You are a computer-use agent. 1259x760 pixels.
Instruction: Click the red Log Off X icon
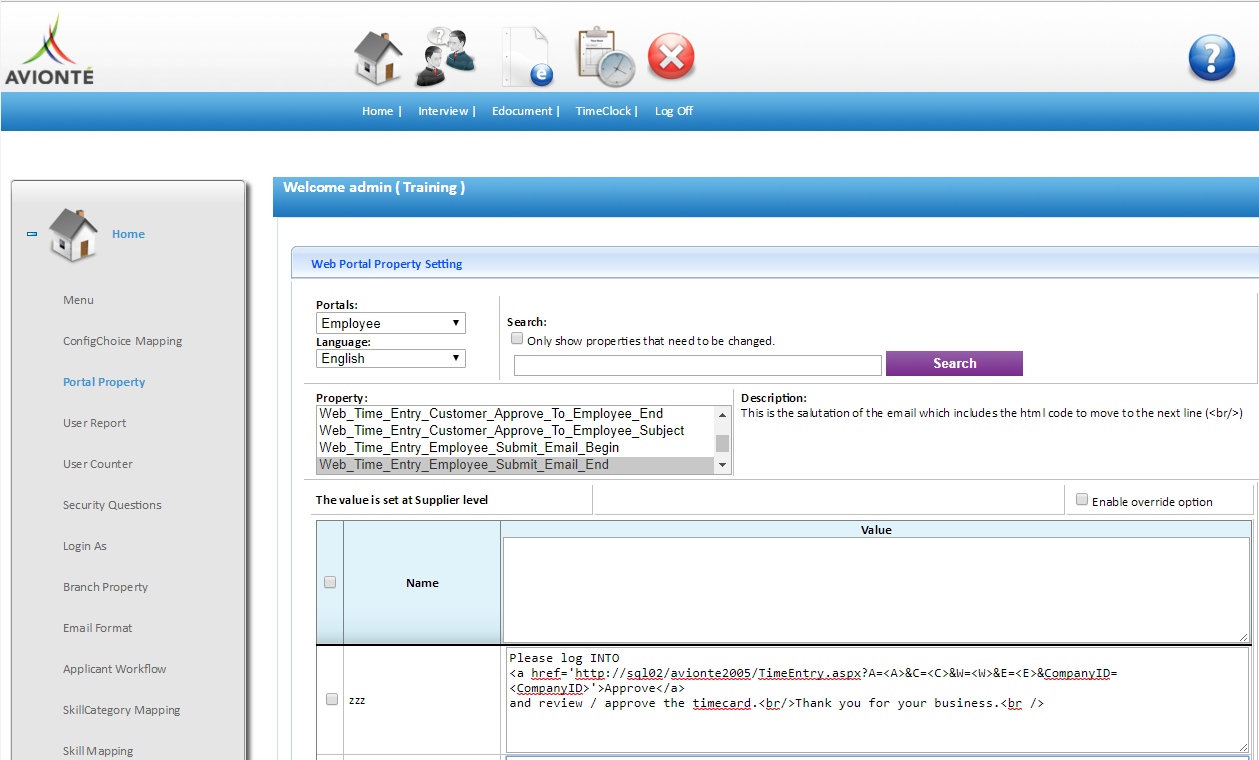(x=671, y=57)
